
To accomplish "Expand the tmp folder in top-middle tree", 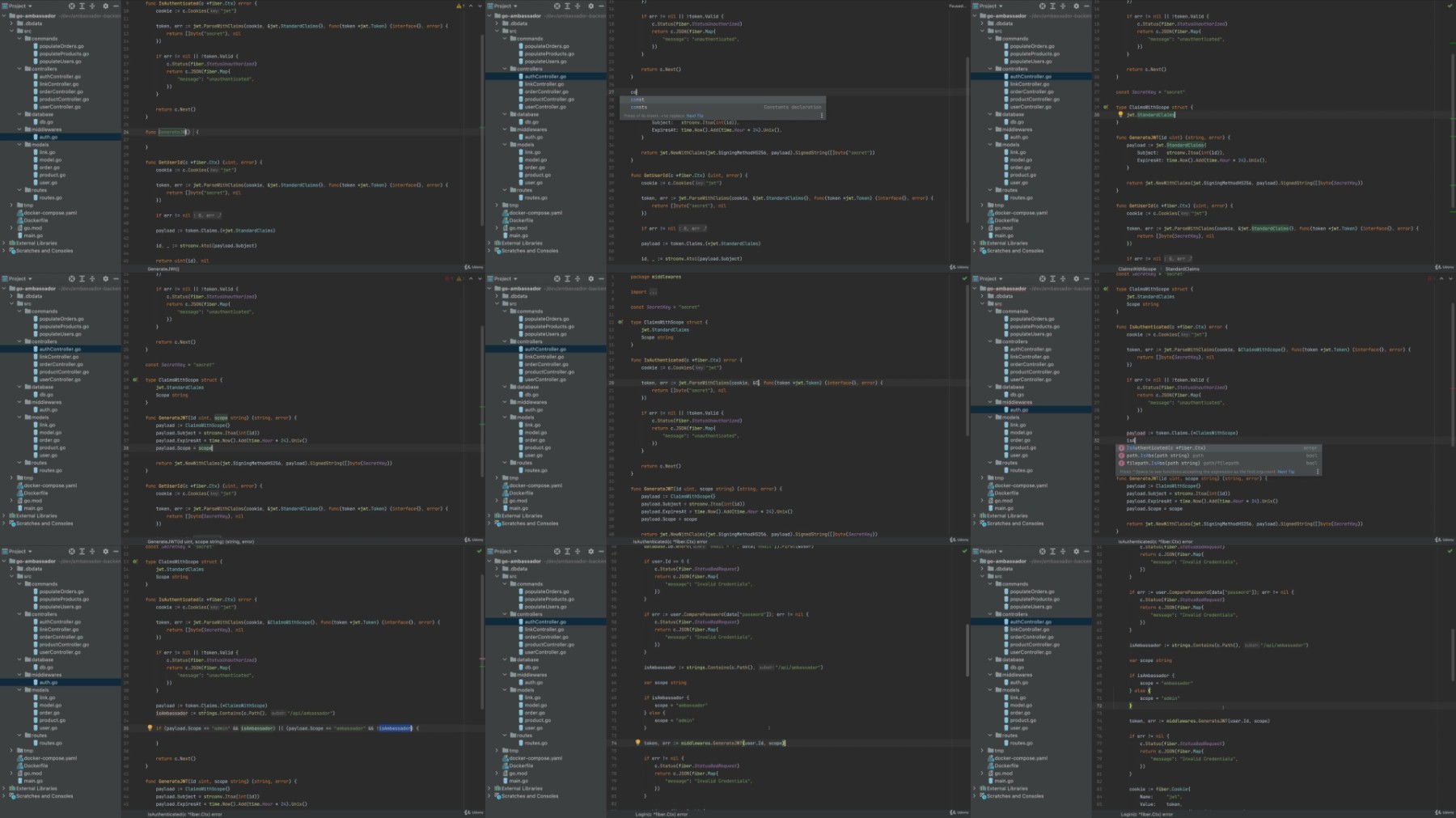I will pyautogui.click(x=497, y=206).
